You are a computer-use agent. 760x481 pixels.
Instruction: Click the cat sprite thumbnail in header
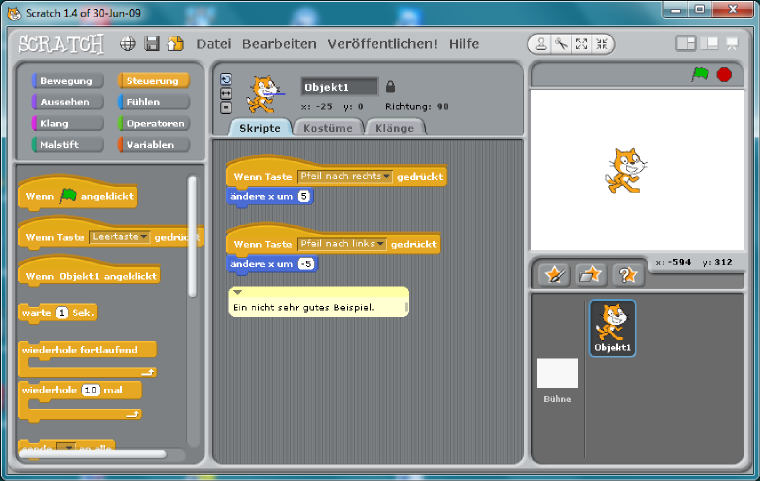pos(264,94)
